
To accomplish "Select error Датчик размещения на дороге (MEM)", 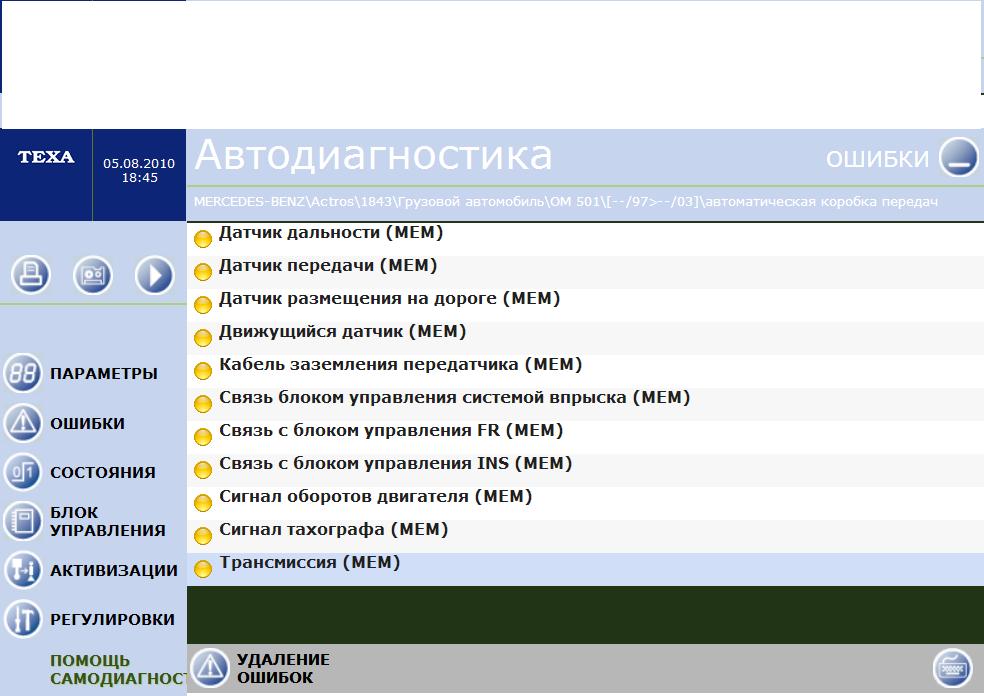I will coord(585,305).
